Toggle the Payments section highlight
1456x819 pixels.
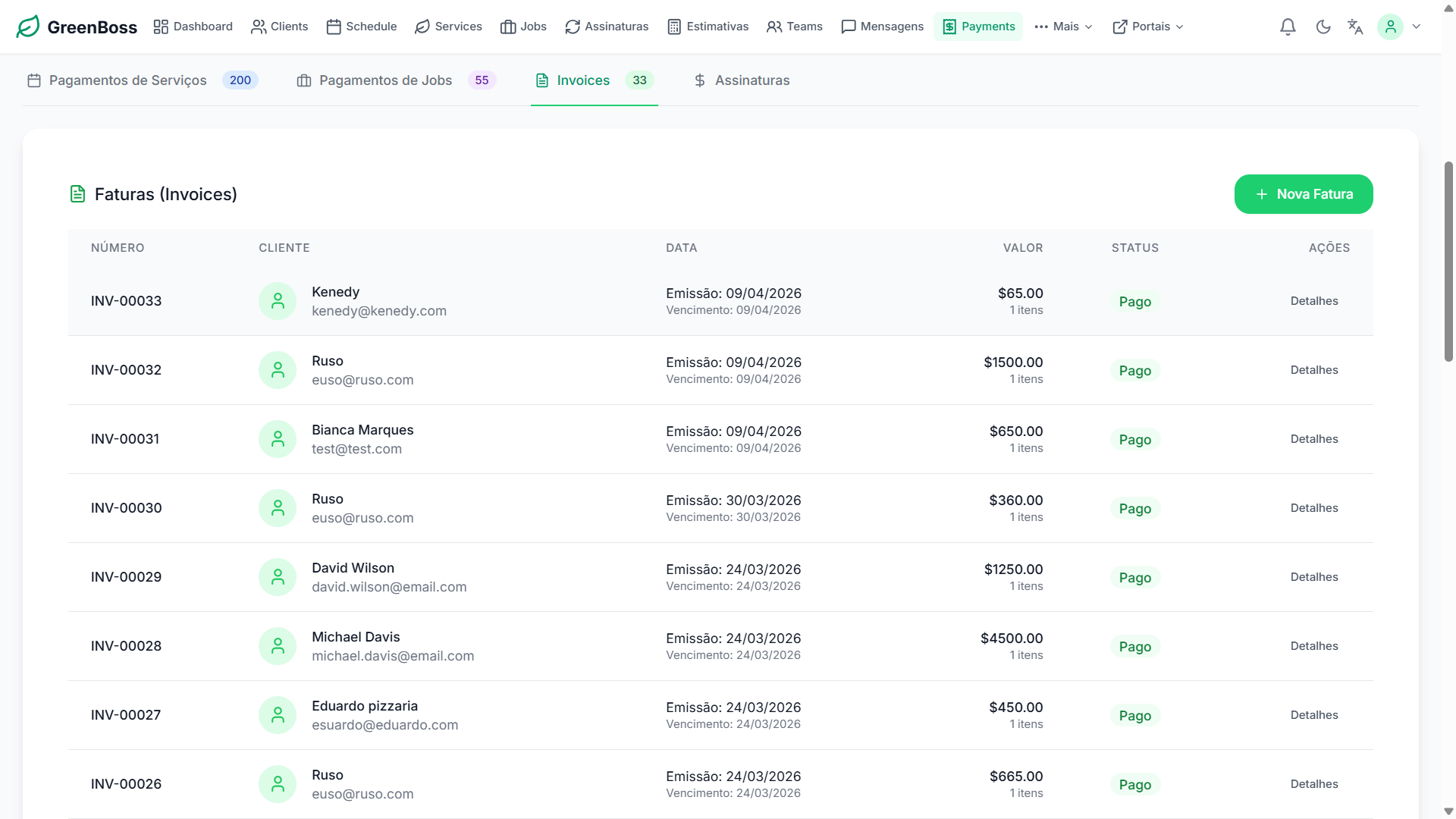pyautogui.click(x=978, y=27)
